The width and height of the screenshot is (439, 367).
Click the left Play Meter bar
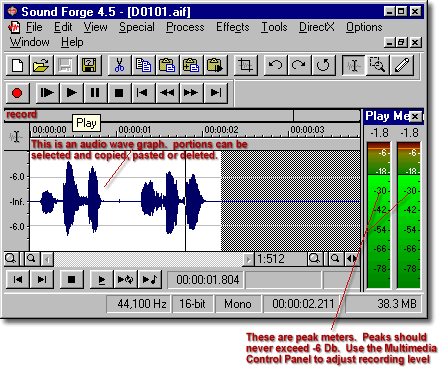tap(379, 215)
